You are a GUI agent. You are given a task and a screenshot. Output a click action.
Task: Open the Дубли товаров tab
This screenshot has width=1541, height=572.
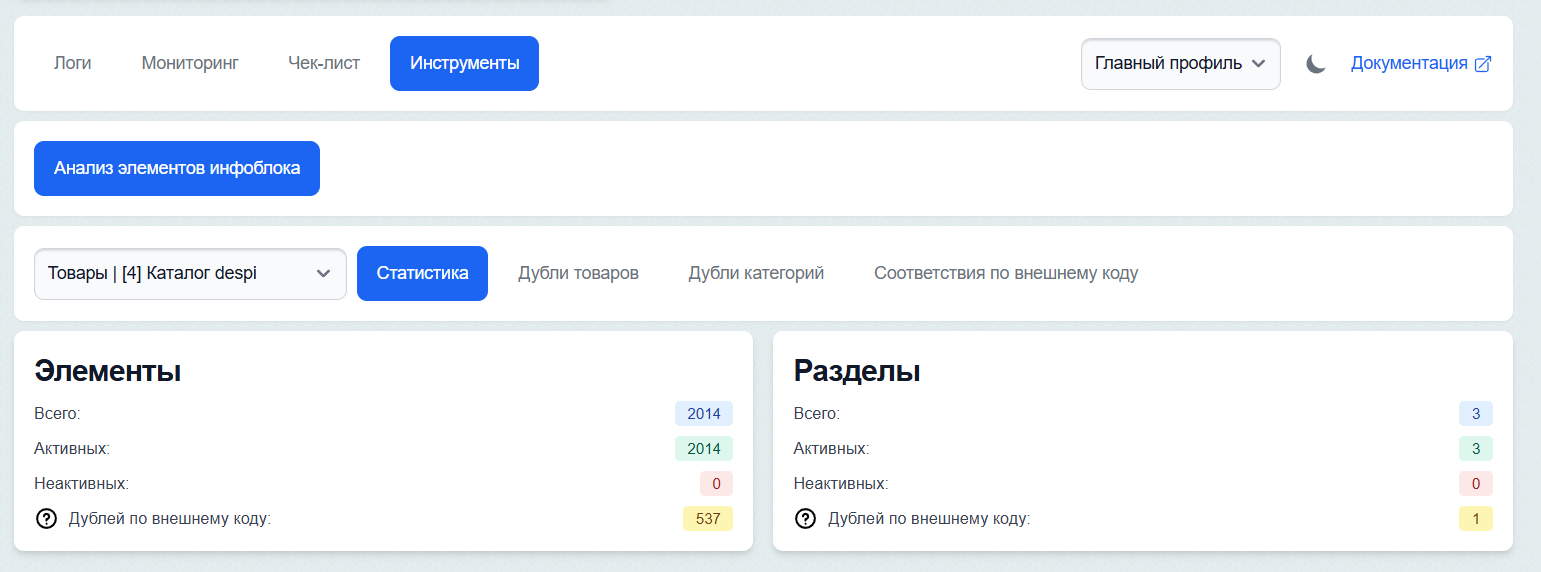click(x=578, y=273)
